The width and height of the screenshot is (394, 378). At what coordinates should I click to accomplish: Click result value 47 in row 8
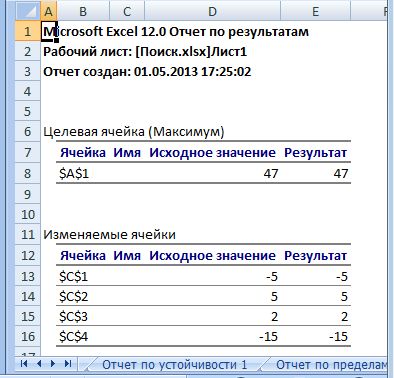(341, 174)
